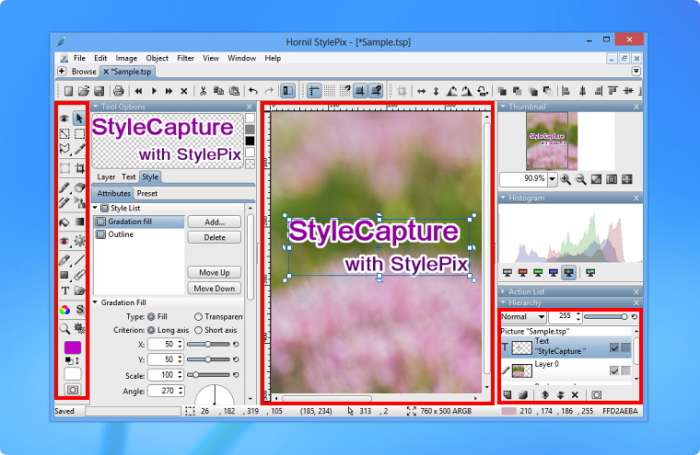Select the arrow pointer tool
The image size is (700, 455).
[x=80, y=118]
